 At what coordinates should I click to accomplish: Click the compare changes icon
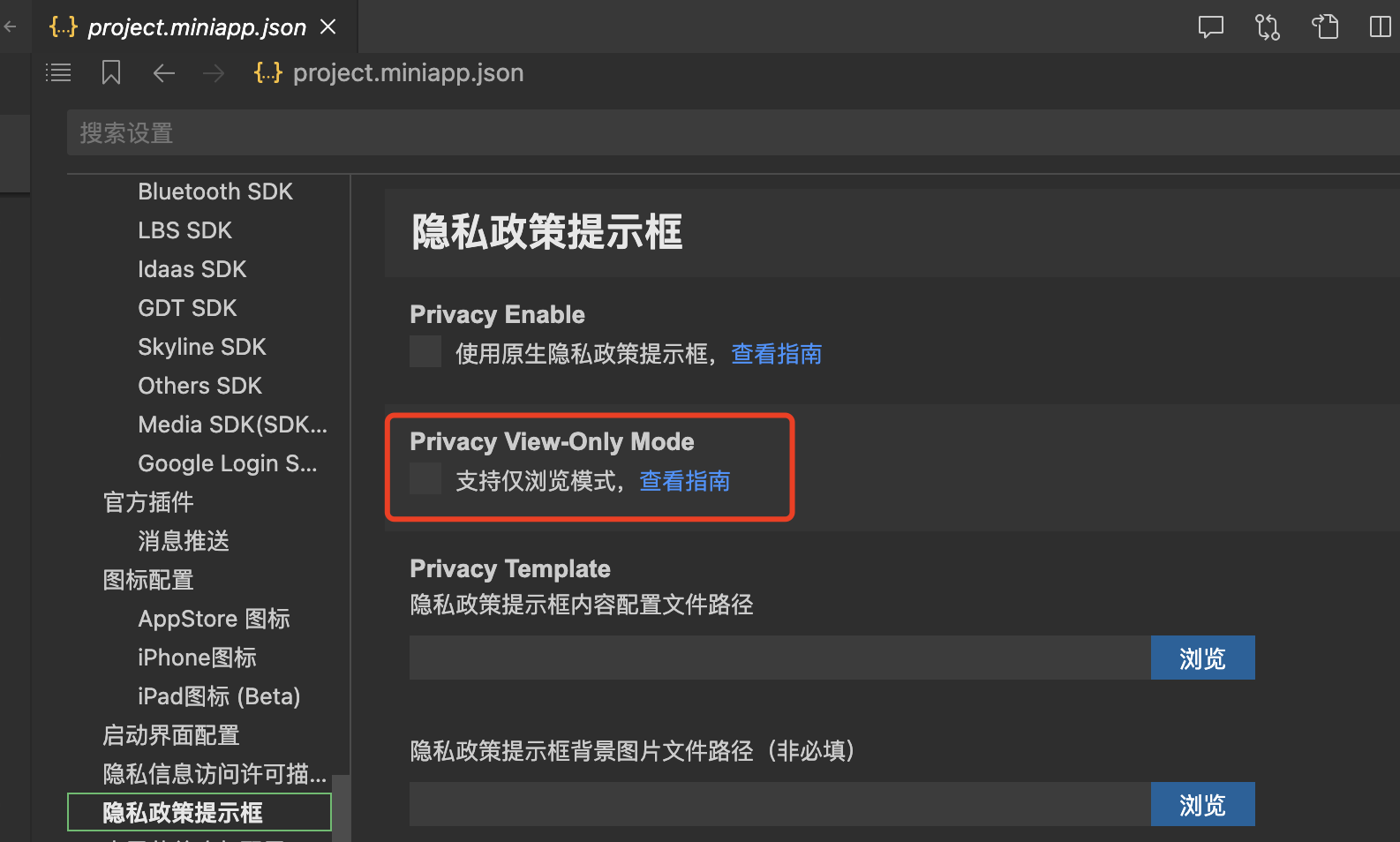[x=1267, y=27]
